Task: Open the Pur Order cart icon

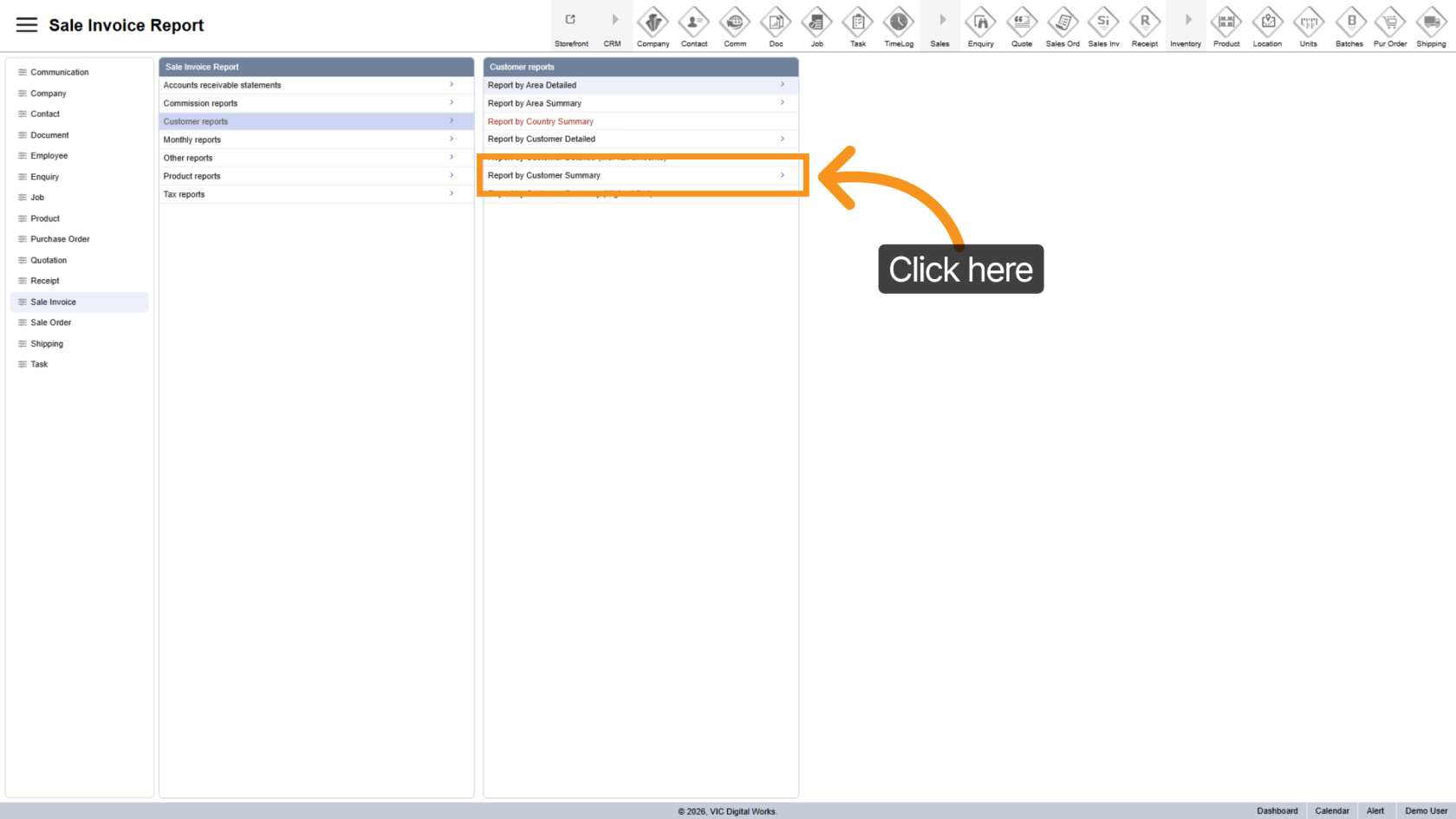Action: coord(1390,23)
